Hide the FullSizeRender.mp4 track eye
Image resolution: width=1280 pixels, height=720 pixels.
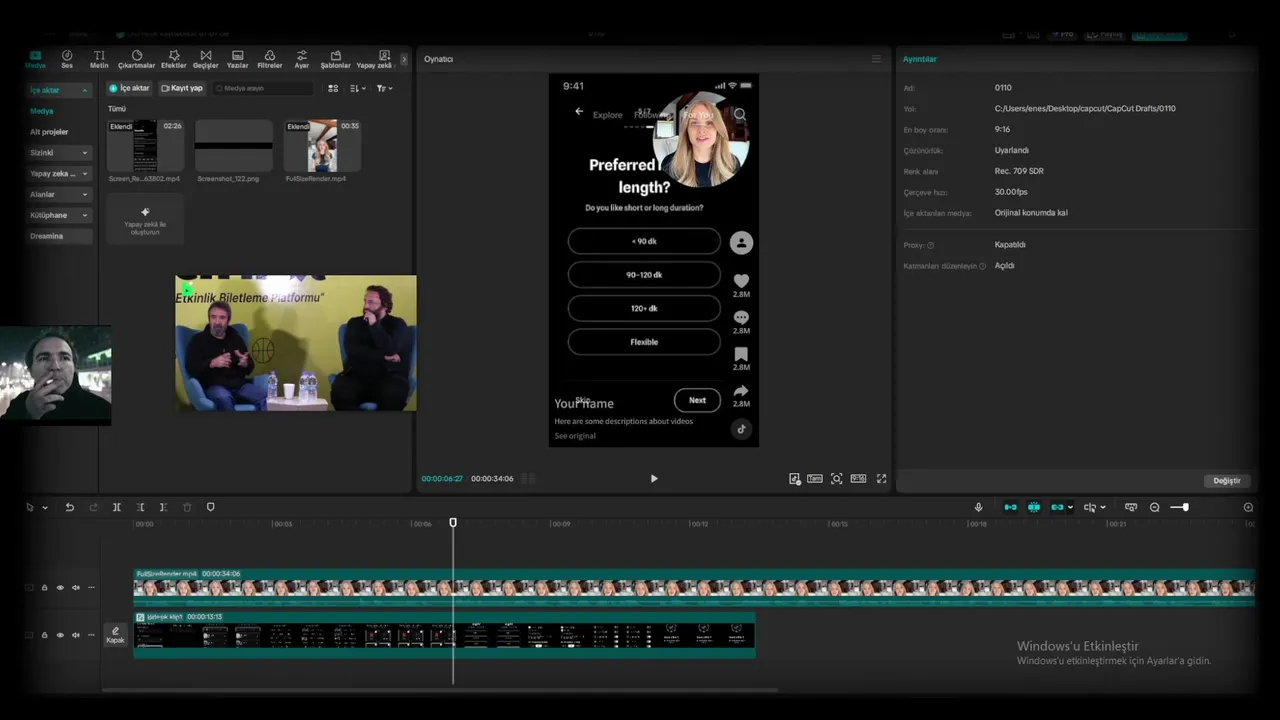coord(60,588)
